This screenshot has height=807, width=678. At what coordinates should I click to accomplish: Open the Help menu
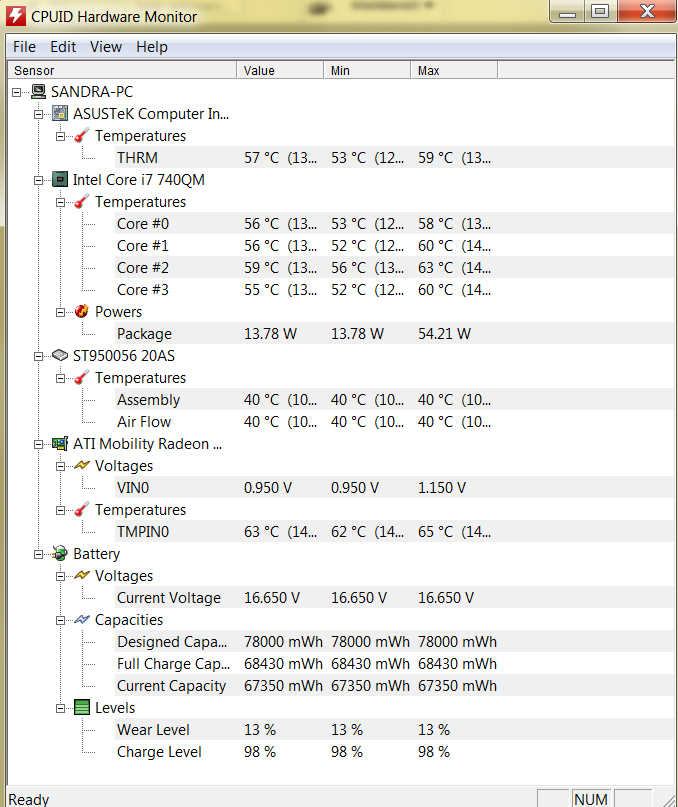152,47
